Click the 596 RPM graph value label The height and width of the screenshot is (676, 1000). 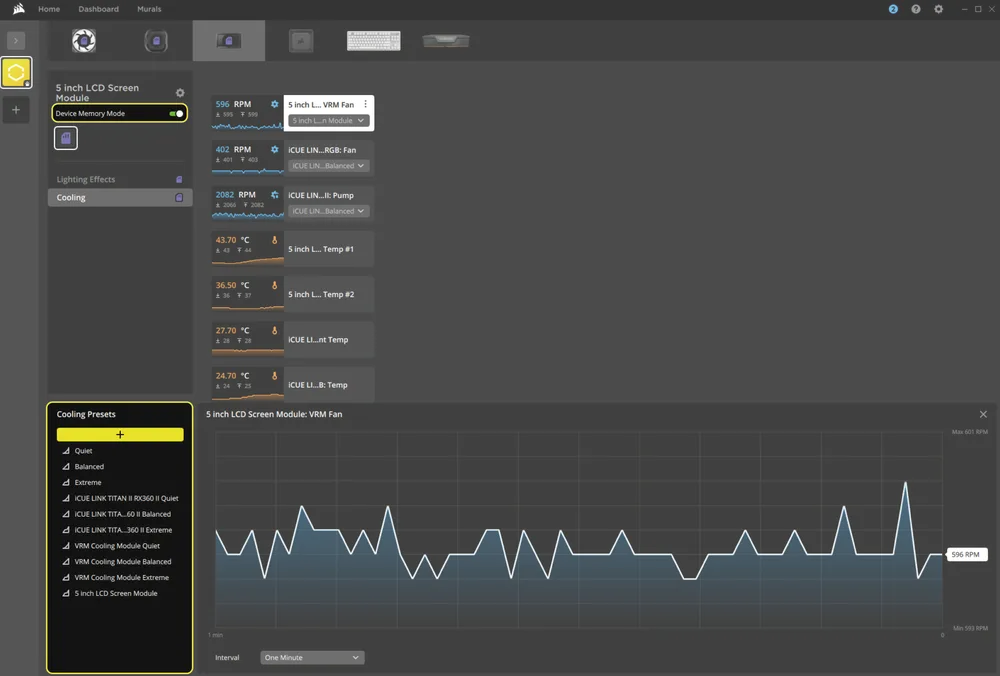click(966, 554)
